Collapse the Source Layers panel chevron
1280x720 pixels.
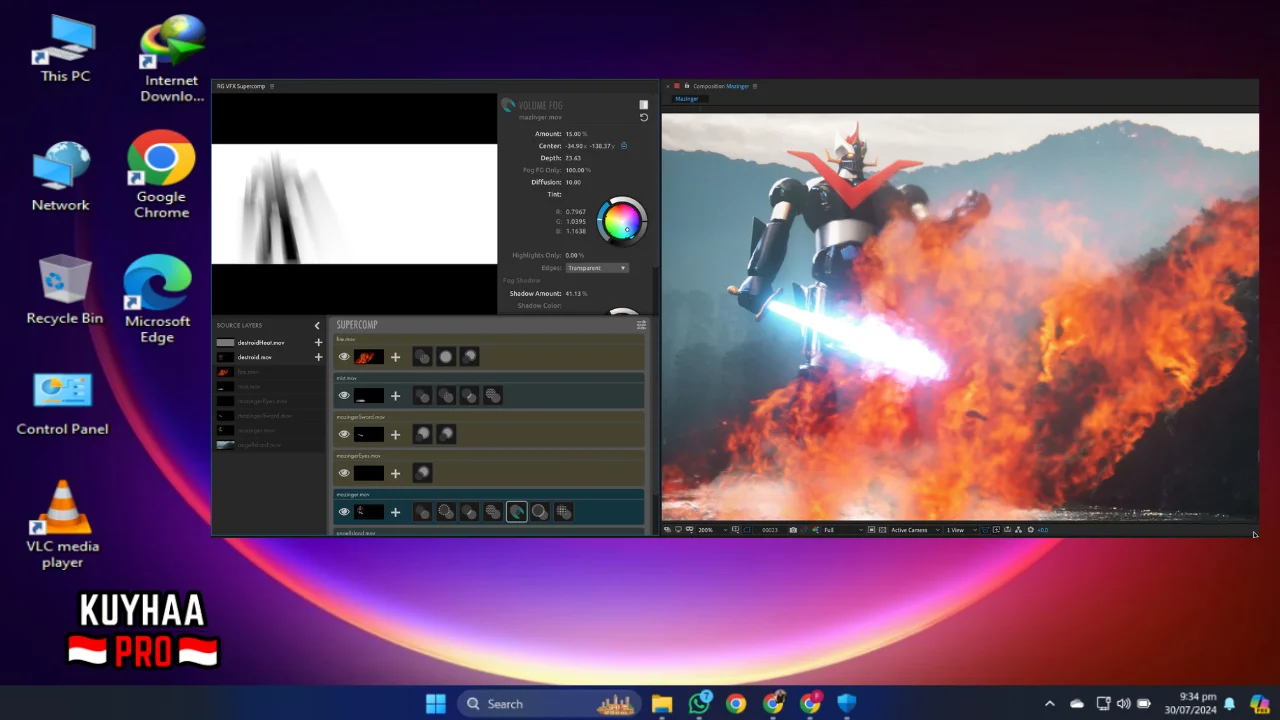coord(317,326)
